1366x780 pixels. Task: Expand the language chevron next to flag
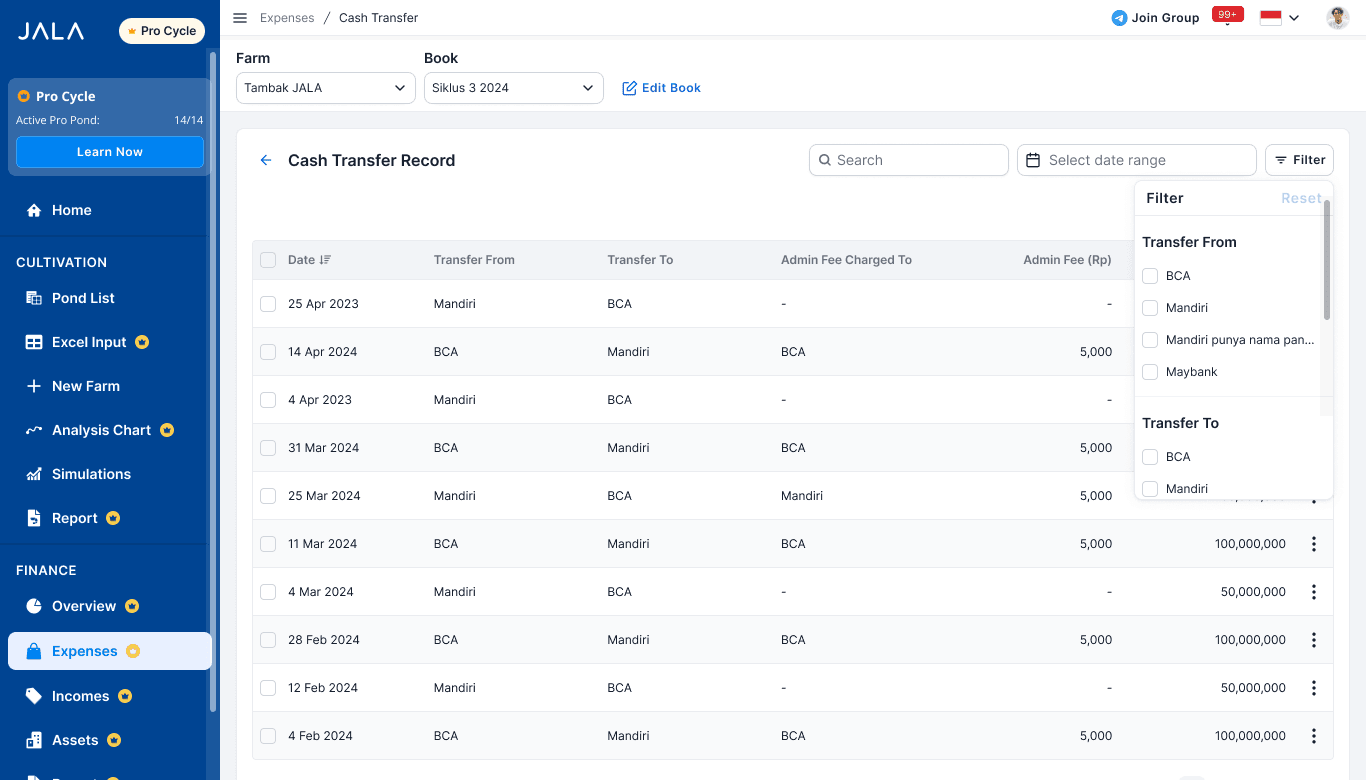click(x=1294, y=18)
